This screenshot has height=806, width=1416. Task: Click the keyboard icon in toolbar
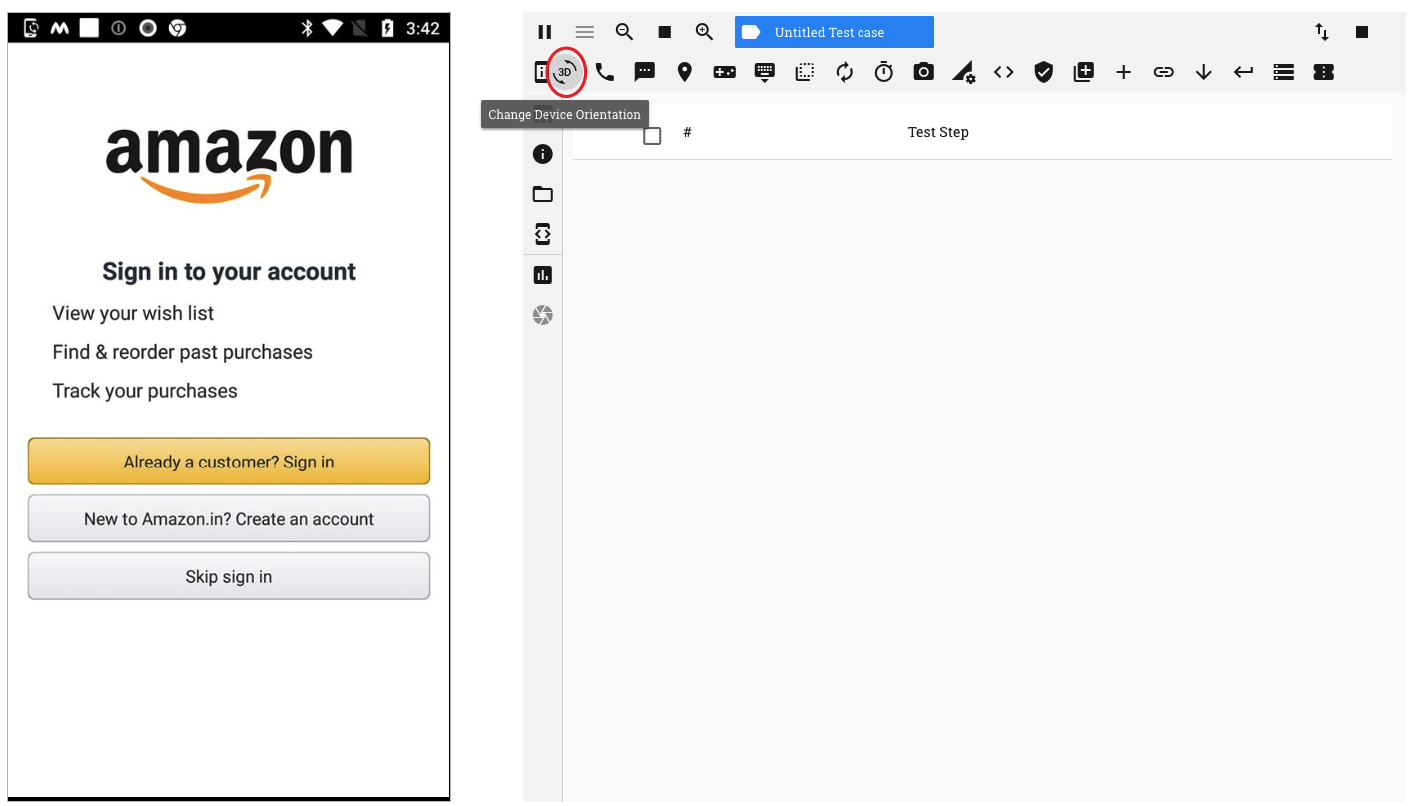click(764, 72)
